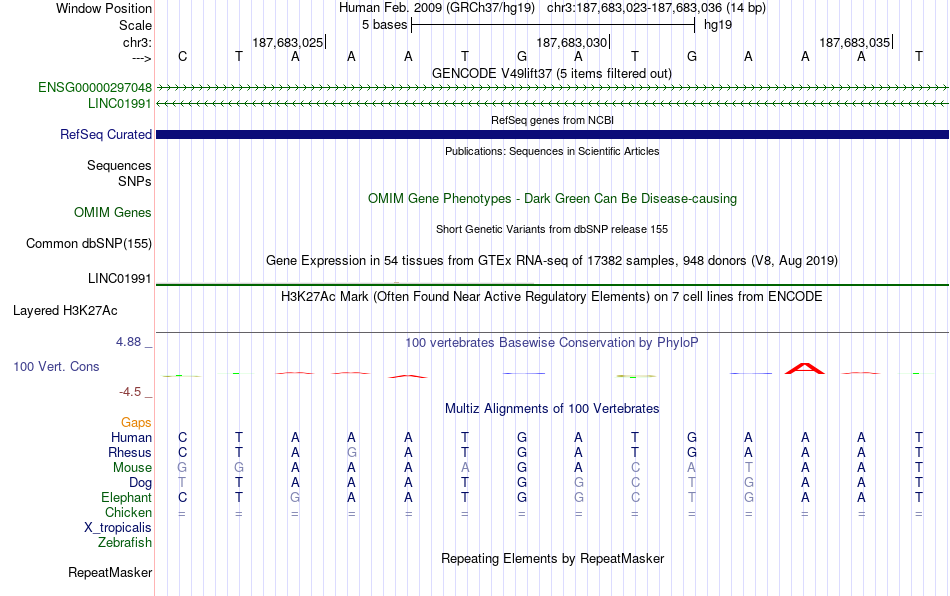The width and height of the screenshot is (950, 596).
Task: Click the Human species row label
Action: pyautogui.click(x=131, y=437)
